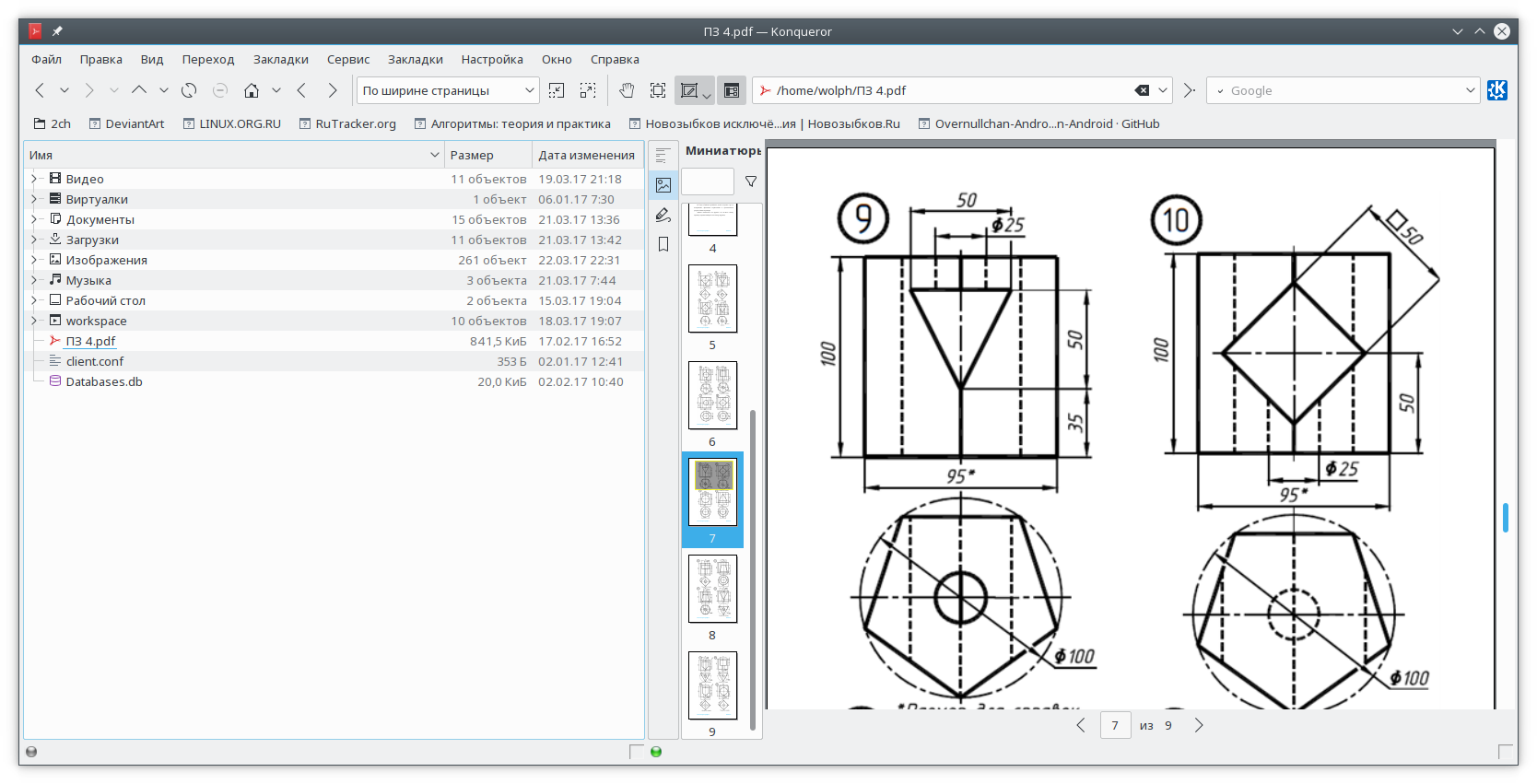Open the zoom mode combo box
This screenshot has height=784, width=1537.
[x=448, y=90]
